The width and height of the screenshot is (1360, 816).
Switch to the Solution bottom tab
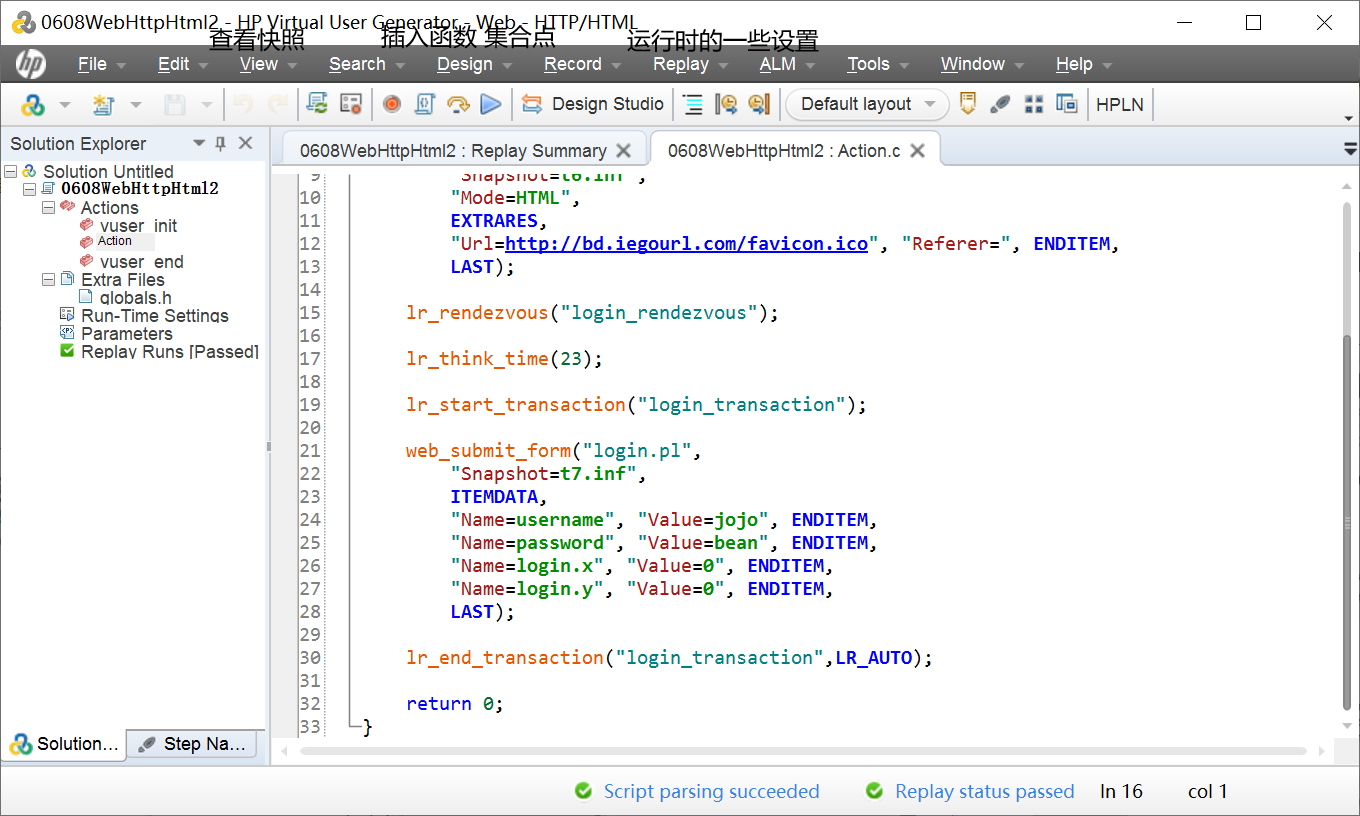tap(64, 744)
